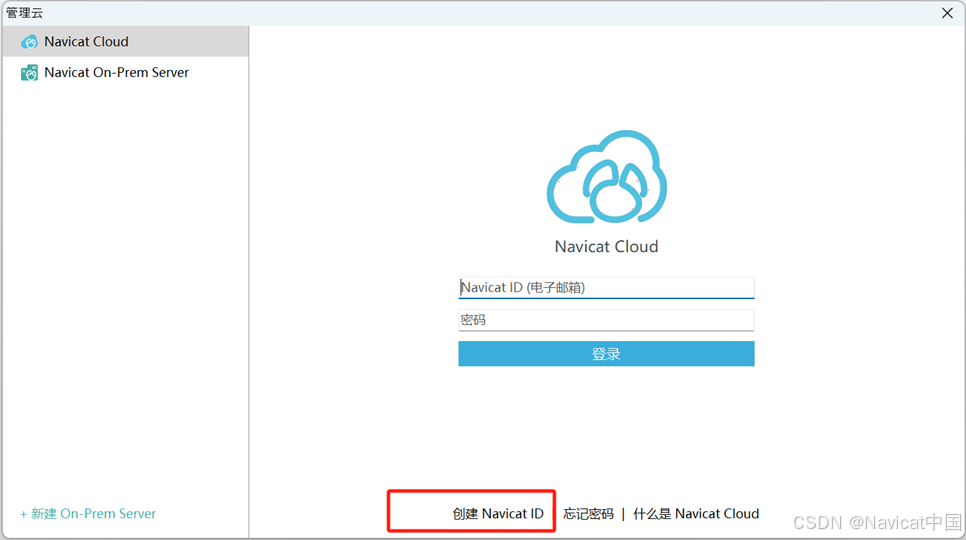Open the 创建 Navicat ID link
966x540 pixels.
pyautogui.click(x=498, y=514)
